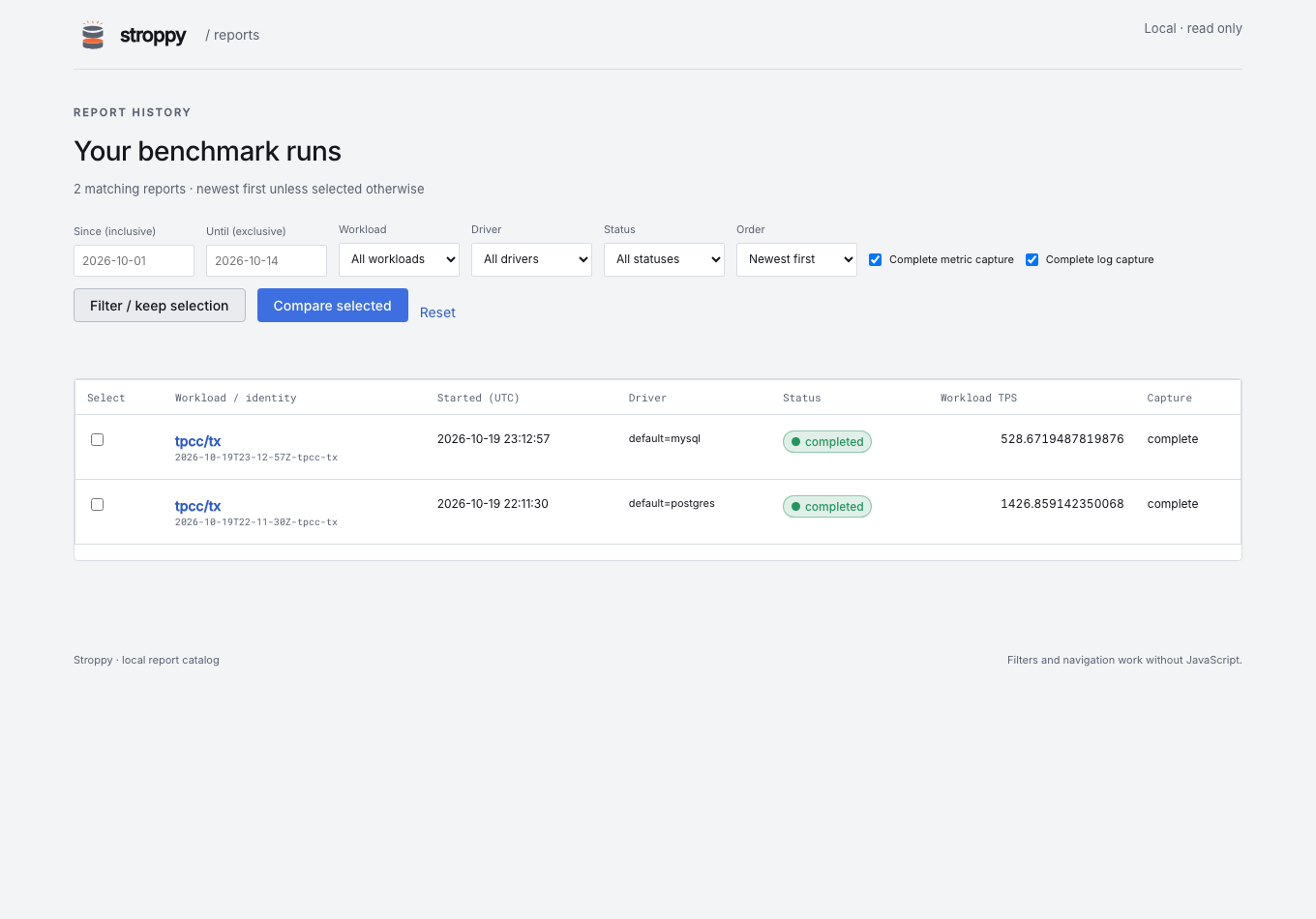Click the Started (UTC) column header
Image resolution: width=1316 pixels, height=919 pixels.
pyautogui.click(x=478, y=398)
